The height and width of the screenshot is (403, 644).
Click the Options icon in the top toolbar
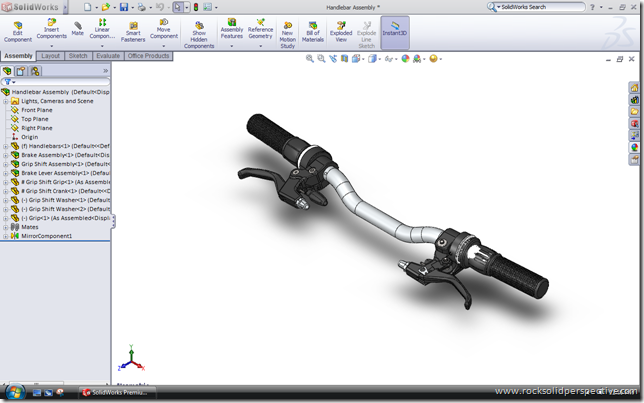pyautogui.click(x=207, y=7)
